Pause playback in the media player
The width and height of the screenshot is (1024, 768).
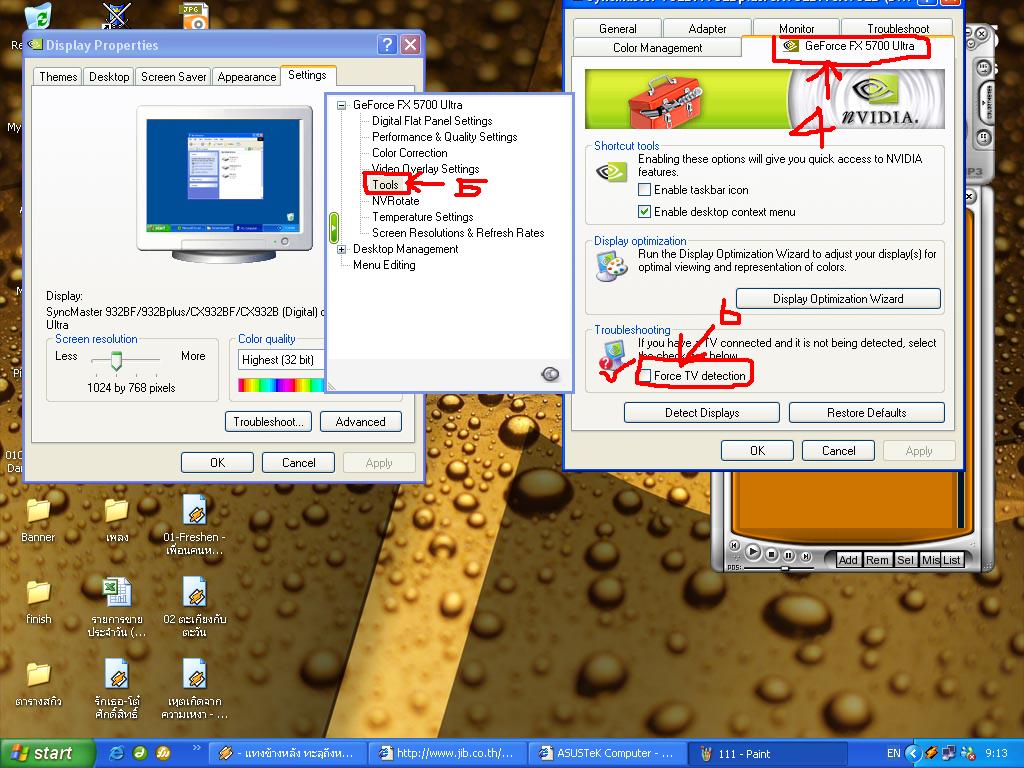(788, 555)
